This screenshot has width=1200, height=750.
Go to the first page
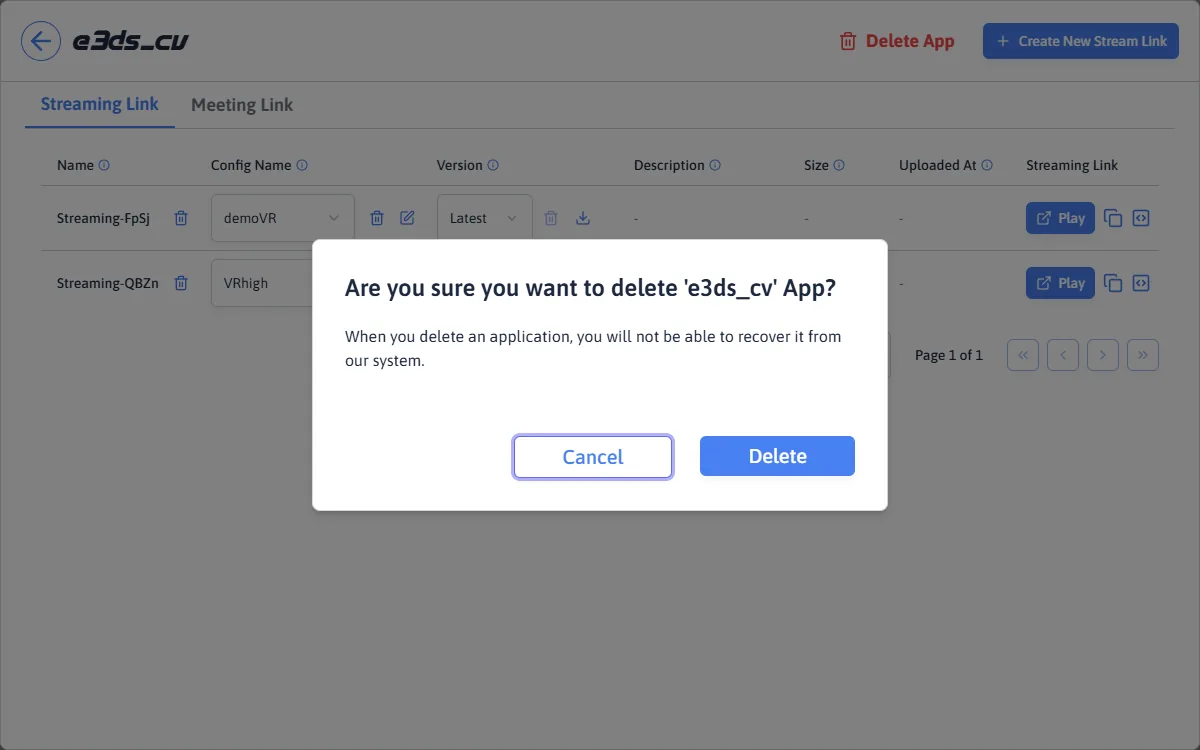(1023, 355)
